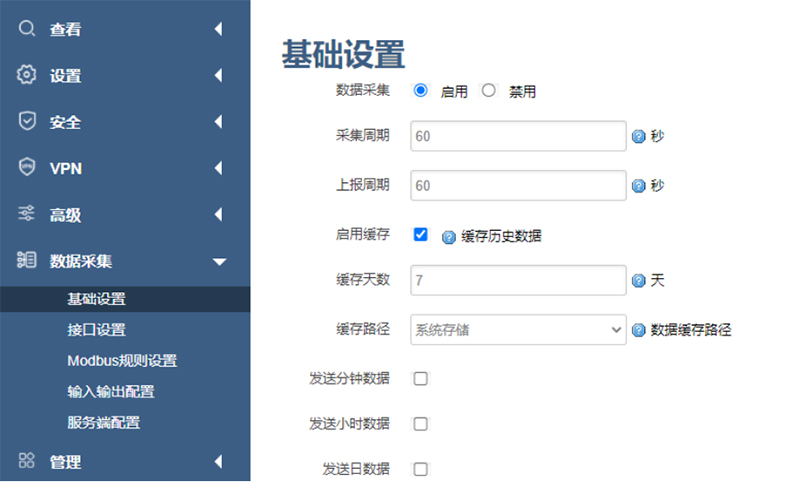
Task: Click help icon next to 缓存天数 field
Action: tap(638, 281)
